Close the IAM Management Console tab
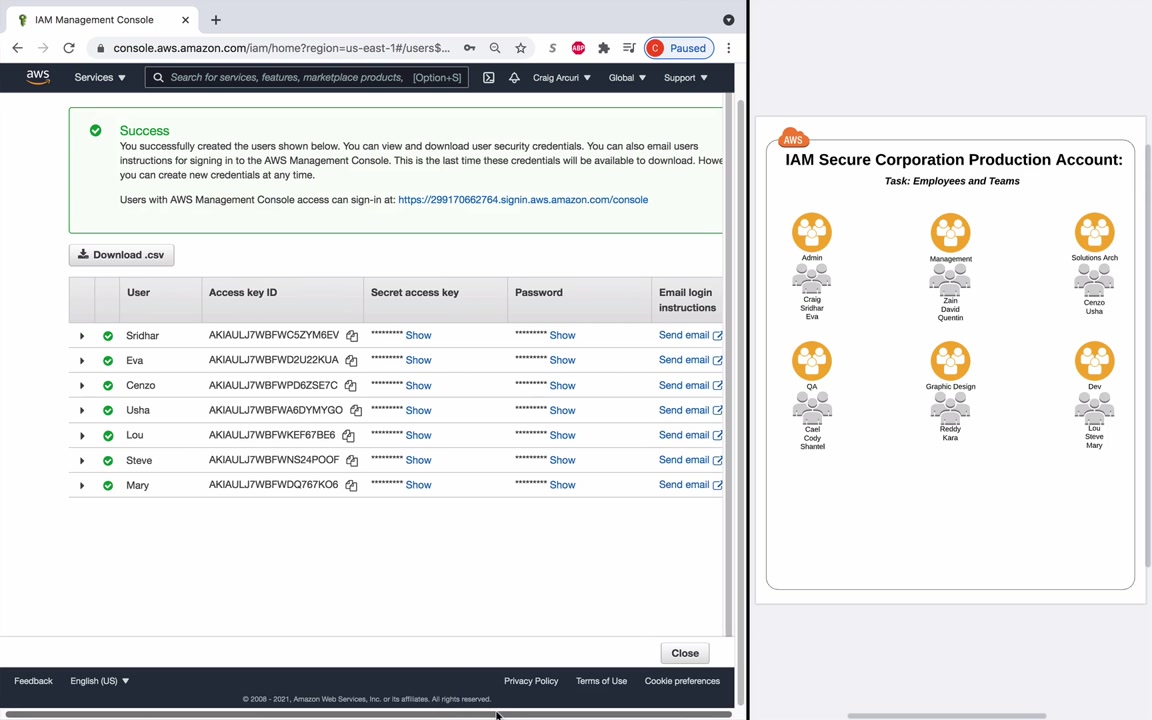The image size is (1152, 720). pos(185,20)
